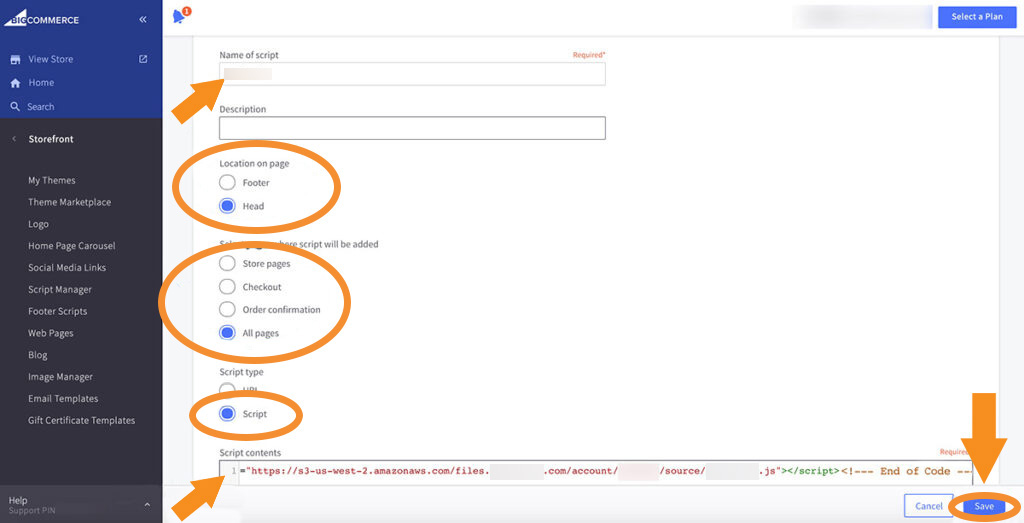Select the Head location option
The width and height of the screenshot is (1024, 523).
click(x=227, y=206)
